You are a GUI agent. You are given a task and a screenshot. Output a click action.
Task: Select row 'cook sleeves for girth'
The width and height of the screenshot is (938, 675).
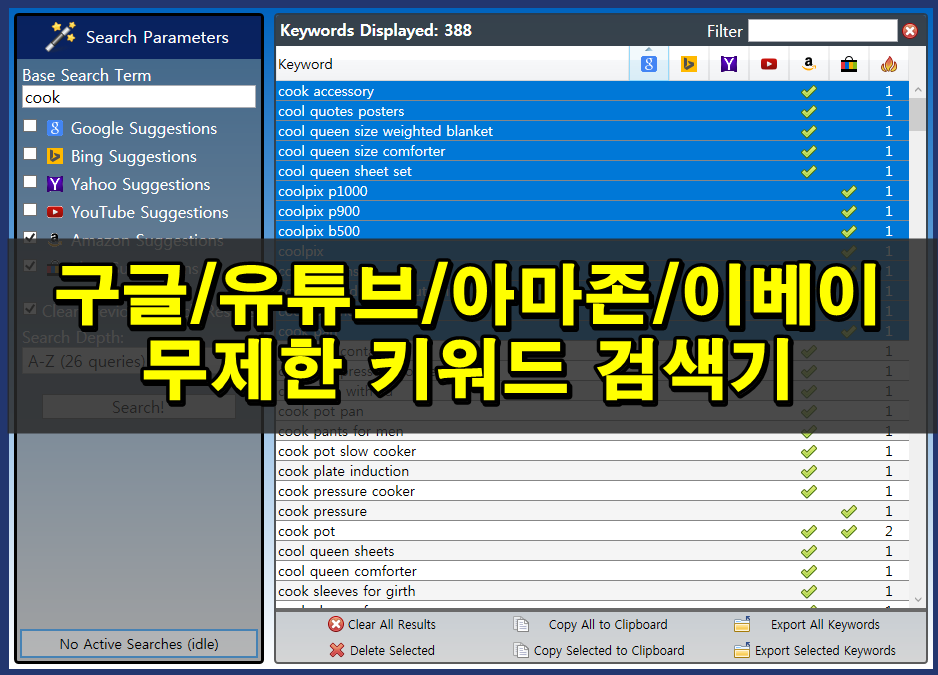tap(592, 591)
